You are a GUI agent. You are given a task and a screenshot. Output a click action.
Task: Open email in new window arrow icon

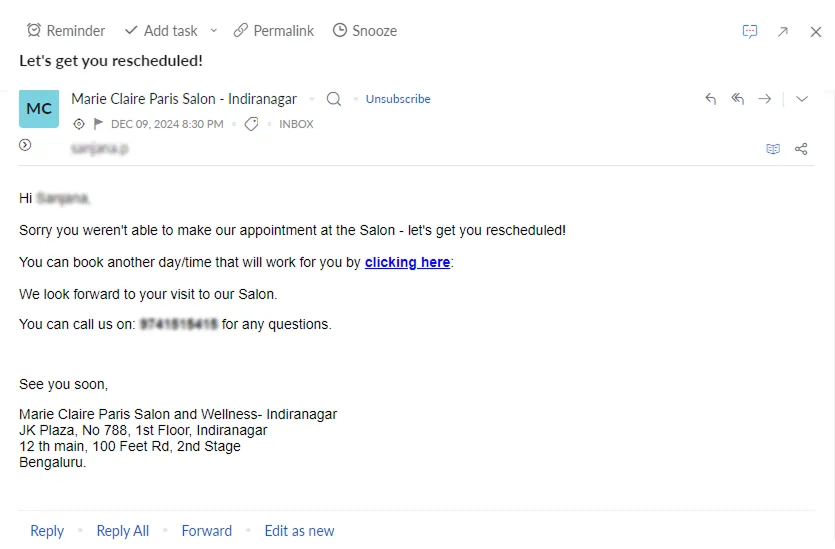click(783, 31)
